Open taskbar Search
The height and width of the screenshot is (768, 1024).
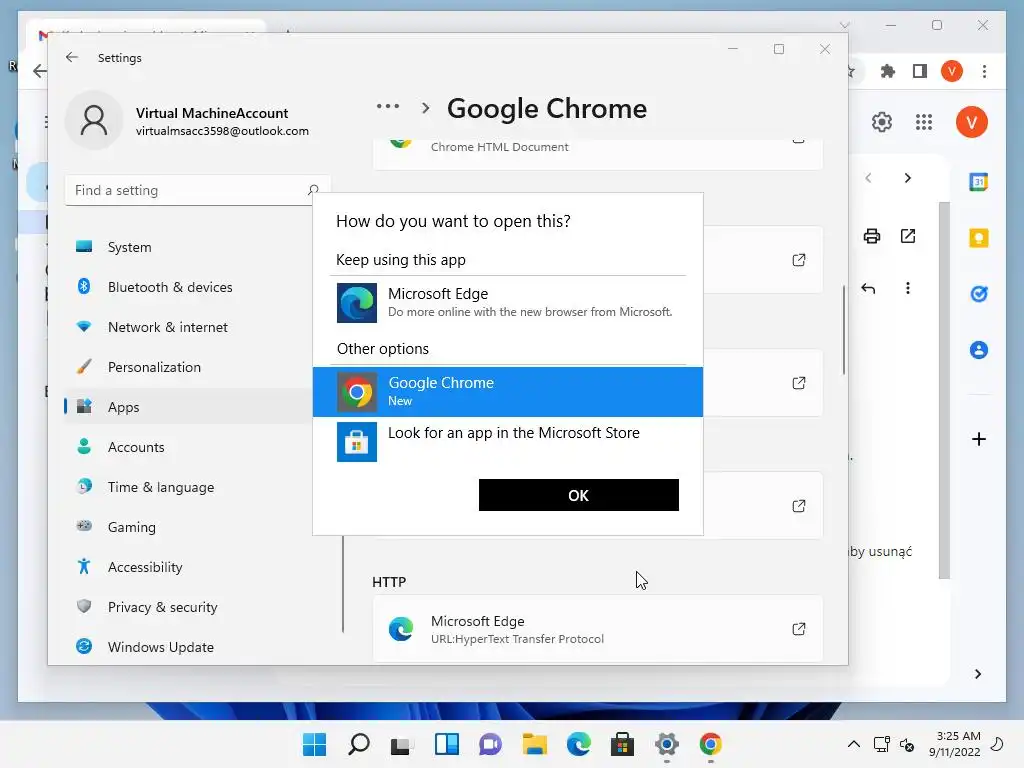pyautogui.click(x=359, y=744)
